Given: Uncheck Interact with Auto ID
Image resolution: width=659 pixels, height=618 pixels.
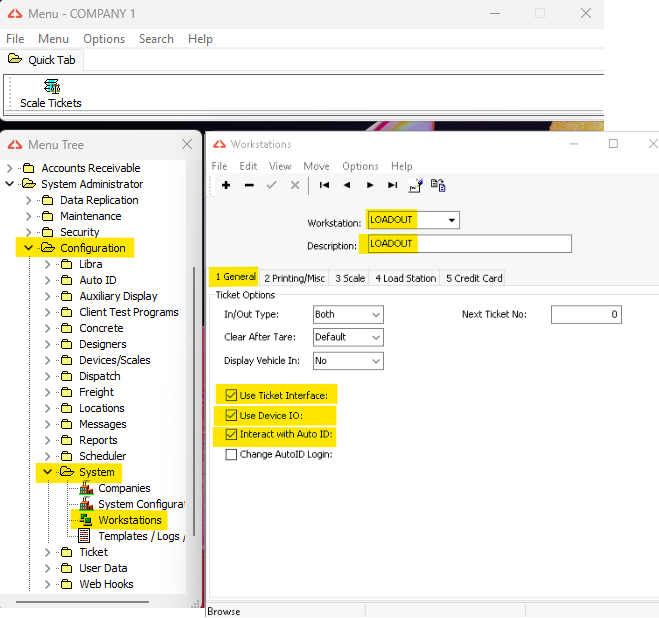Looking at the screenshot, I should tap(231, 434).
